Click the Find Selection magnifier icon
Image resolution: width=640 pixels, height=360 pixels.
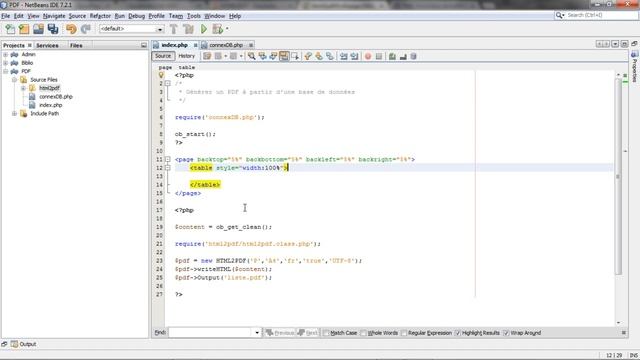point(251,56)
